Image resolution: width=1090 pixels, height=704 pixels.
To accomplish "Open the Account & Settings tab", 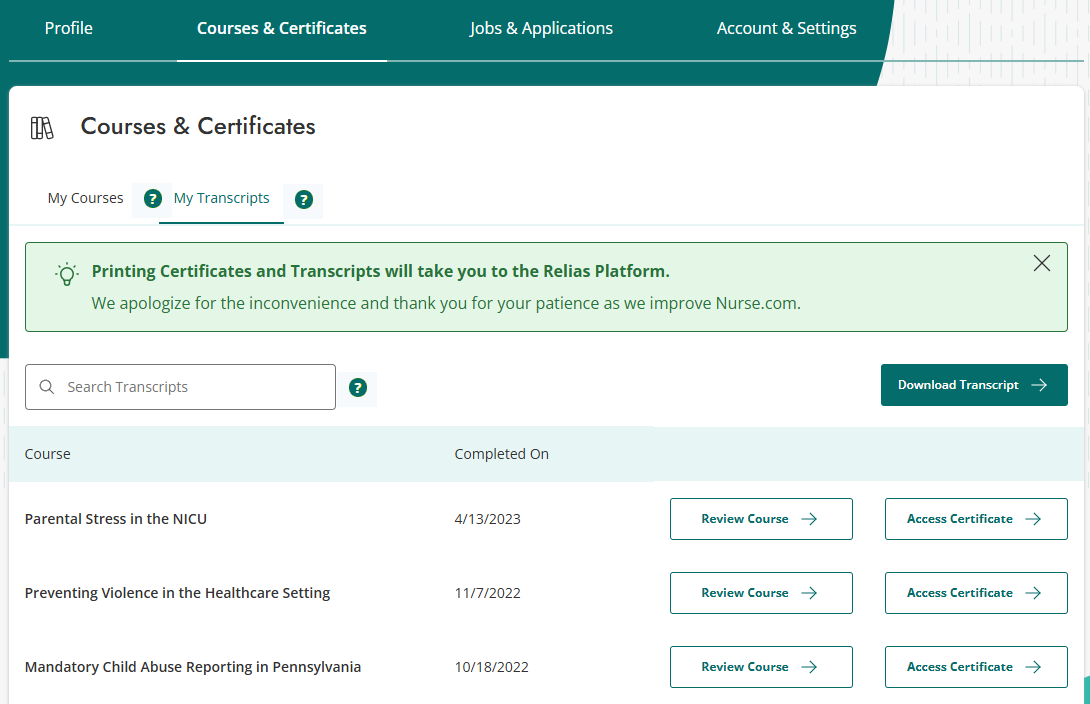I will tap(786, 28).
